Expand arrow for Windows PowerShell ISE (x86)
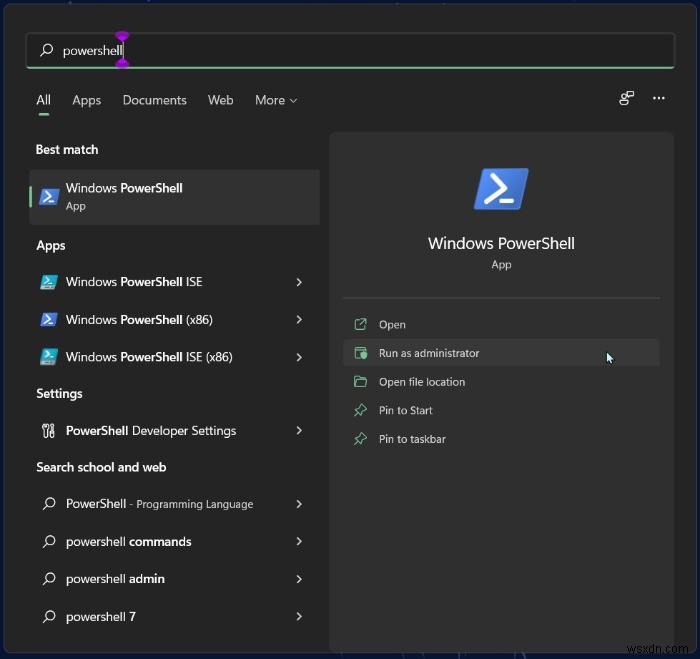700x659 pixels. (299, 357)
